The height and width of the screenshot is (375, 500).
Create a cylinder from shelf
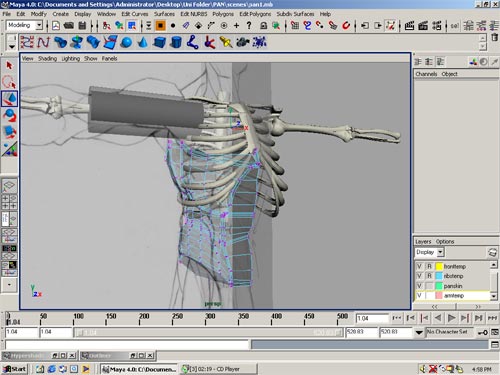coord(176,43)
